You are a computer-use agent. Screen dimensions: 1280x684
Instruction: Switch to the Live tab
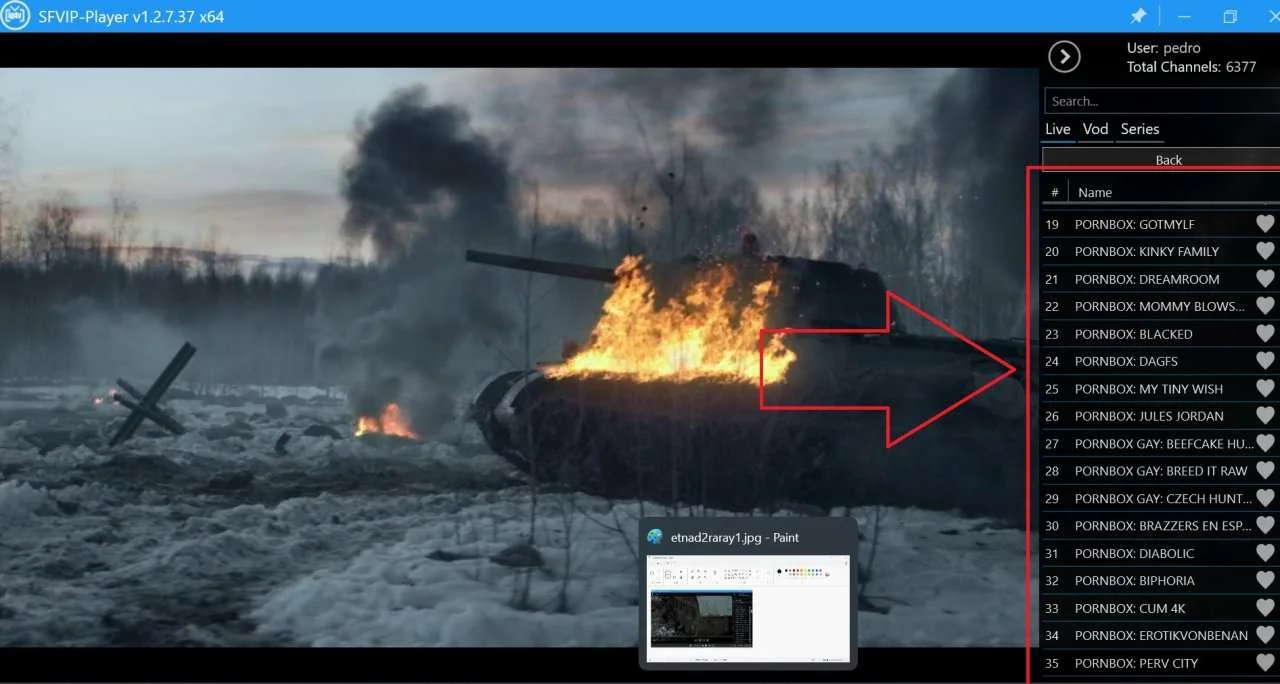1058,129
